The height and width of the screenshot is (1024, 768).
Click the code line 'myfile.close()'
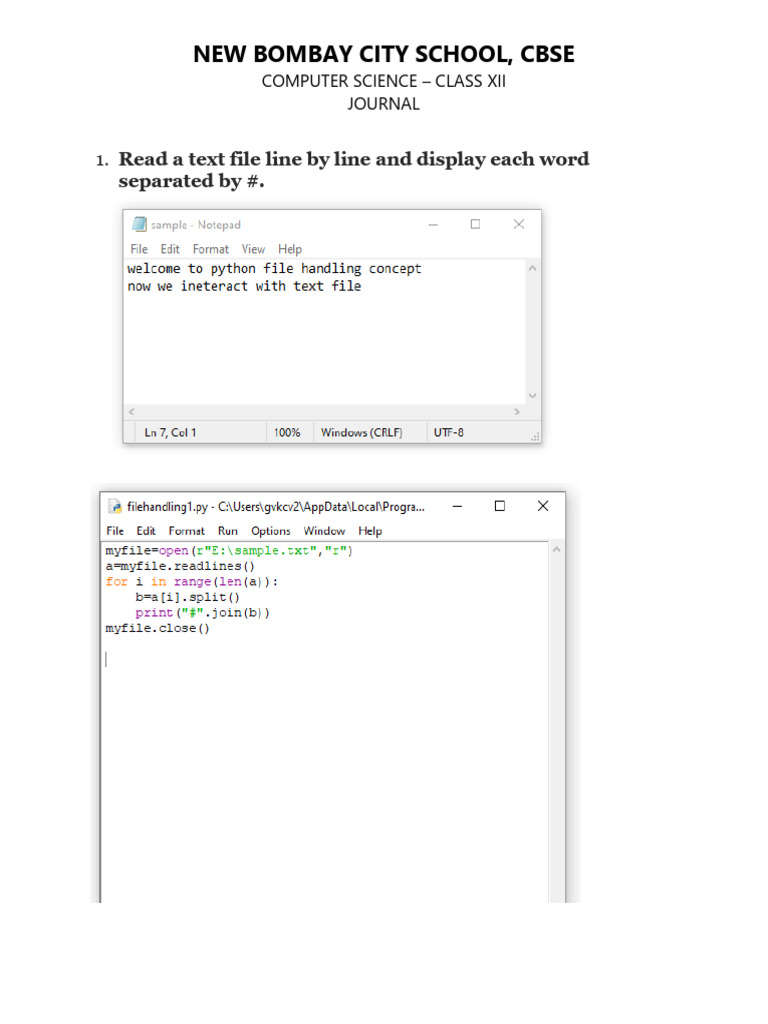point(157,628)
